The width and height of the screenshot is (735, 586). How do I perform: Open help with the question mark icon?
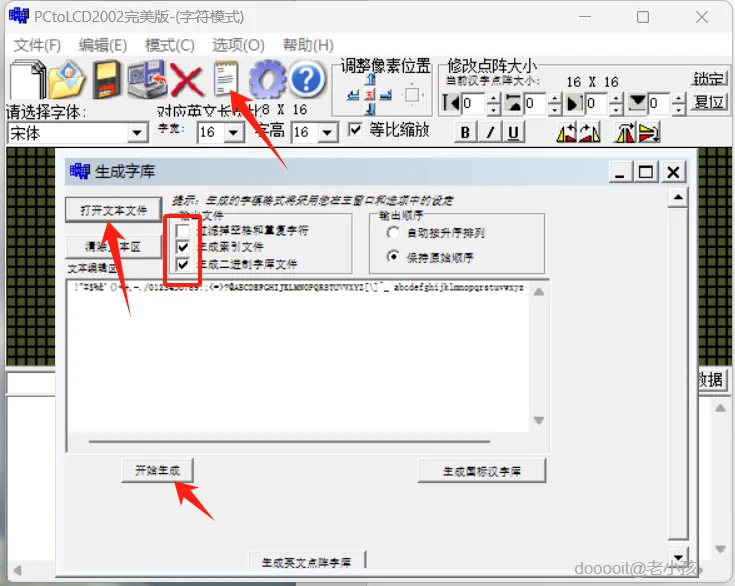coord(307,79)
